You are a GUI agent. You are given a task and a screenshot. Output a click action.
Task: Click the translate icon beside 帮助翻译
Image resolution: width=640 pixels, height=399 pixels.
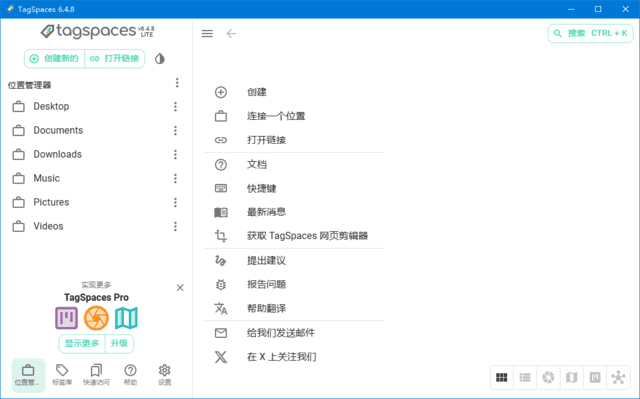pos(221,308)
